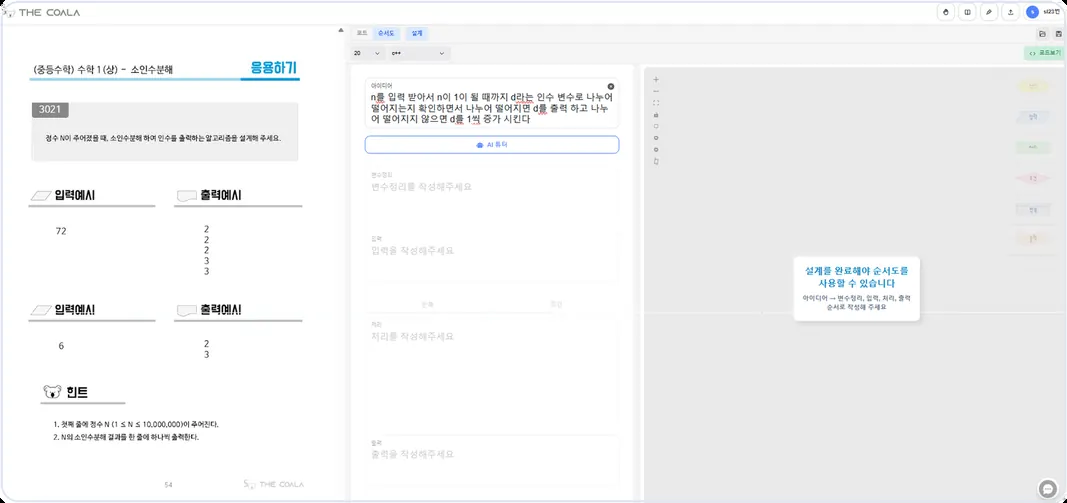Click THE COALA logo at top left
The image size is (1067, 503).
[x=41, y=12]
